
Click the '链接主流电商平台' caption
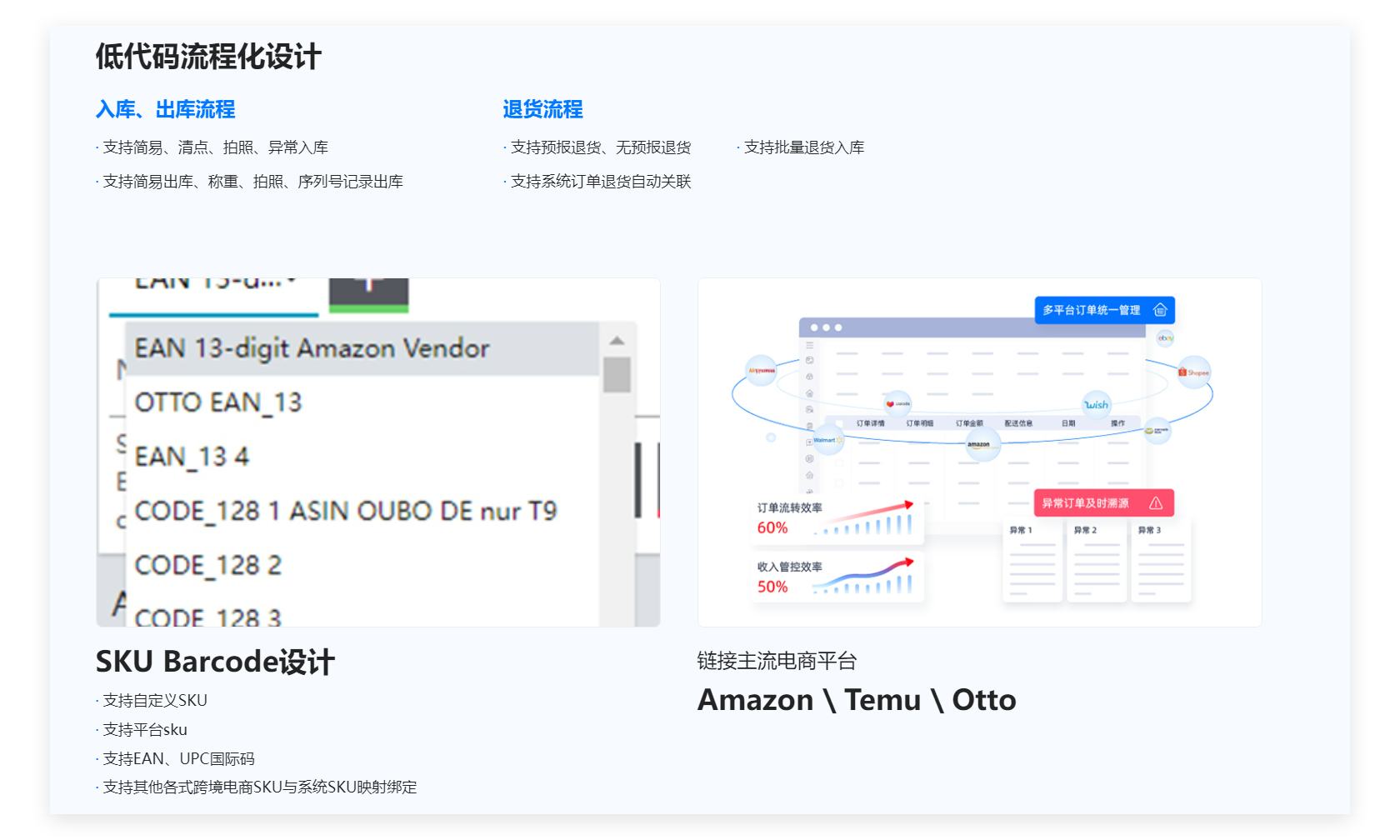777,662
